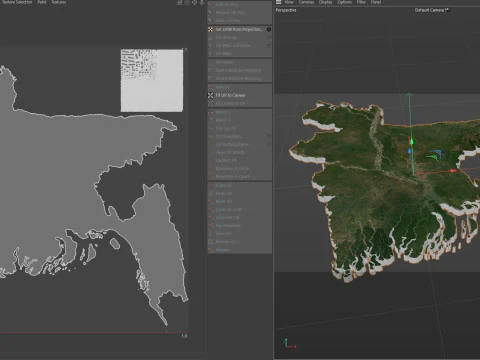Open UV Straighten options gear
The height and width of the screenshot is (360, 480).
click(269, 136)
